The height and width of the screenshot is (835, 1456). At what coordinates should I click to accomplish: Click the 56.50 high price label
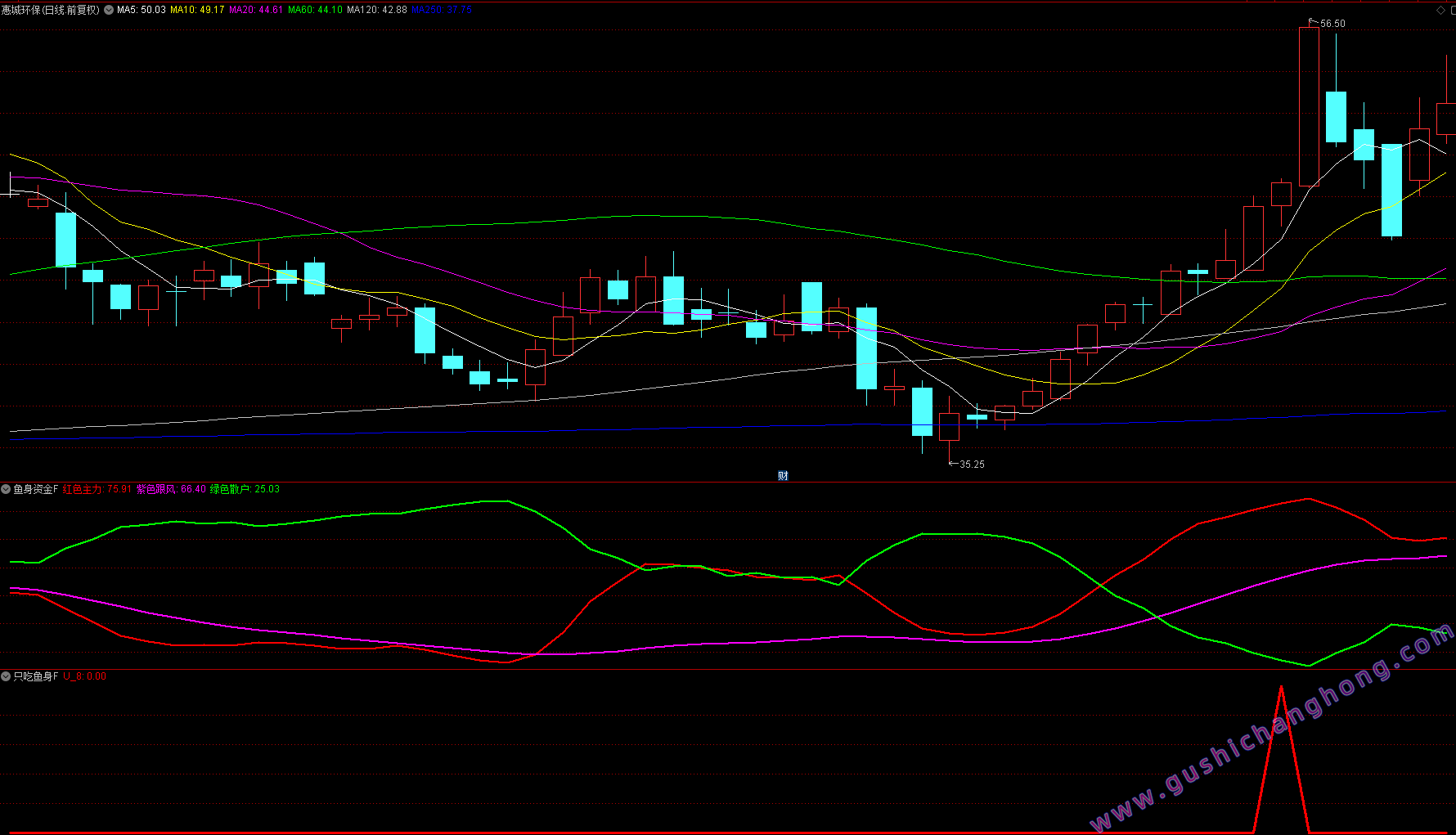1332,24
